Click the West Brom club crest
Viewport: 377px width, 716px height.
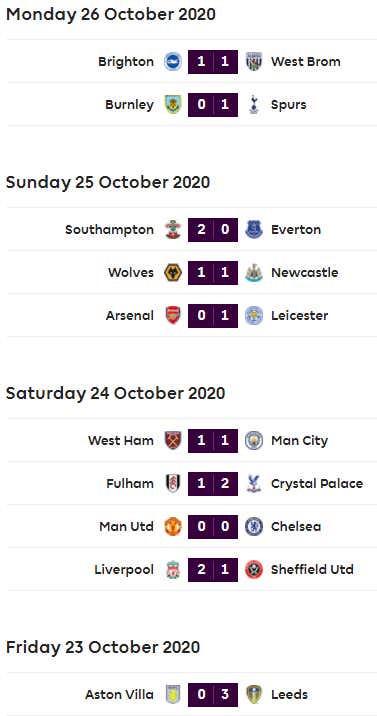[253, 62]
